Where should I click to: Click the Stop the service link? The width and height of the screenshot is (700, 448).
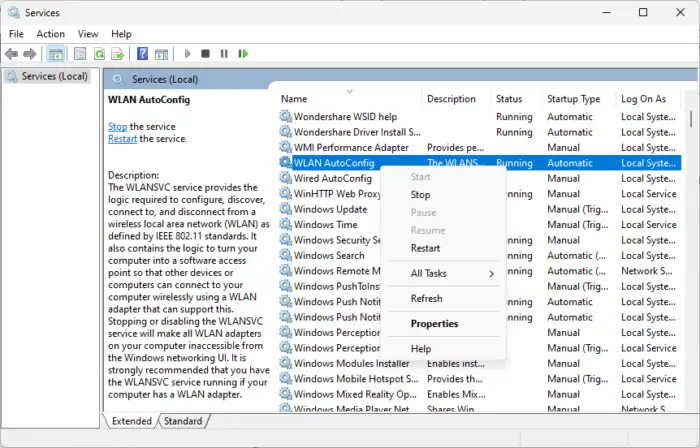pos(117,127)
